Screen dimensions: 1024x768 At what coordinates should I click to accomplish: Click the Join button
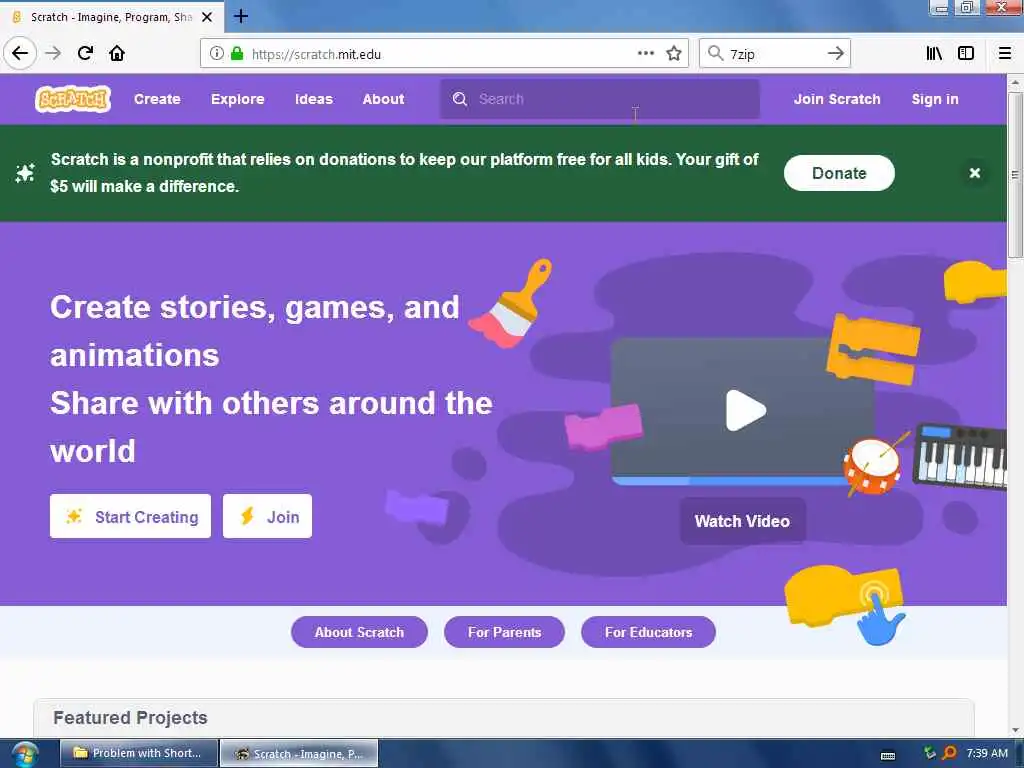(x=267, y=516)
